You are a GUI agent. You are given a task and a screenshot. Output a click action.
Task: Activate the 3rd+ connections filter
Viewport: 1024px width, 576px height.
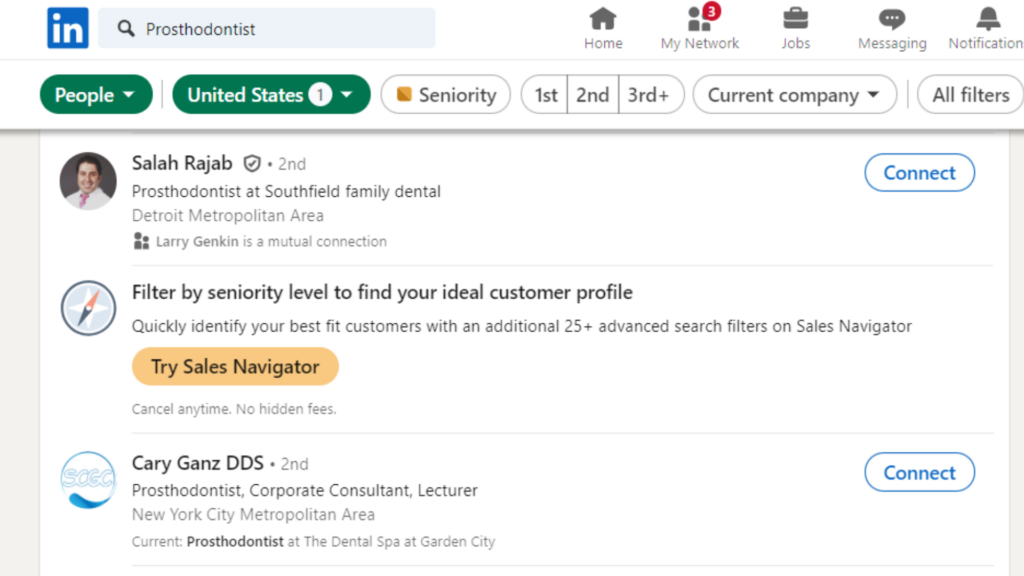pyautogui.click(x=651, y=94)
